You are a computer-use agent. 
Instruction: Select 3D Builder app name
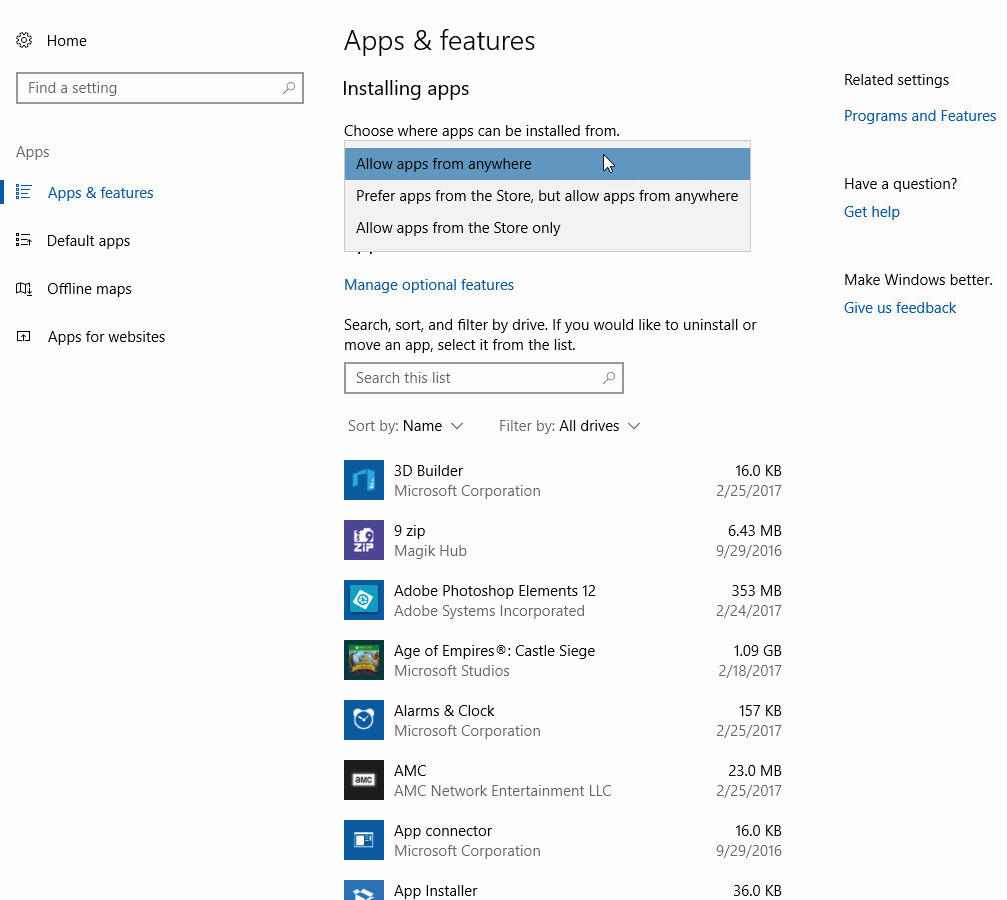pyautogui.click(x=428, y=471)
